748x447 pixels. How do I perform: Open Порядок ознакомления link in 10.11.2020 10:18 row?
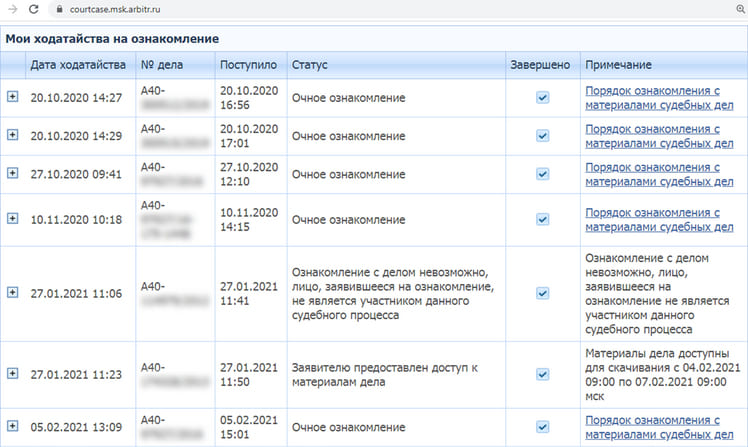pyautogui.click(x=659, y=219)
